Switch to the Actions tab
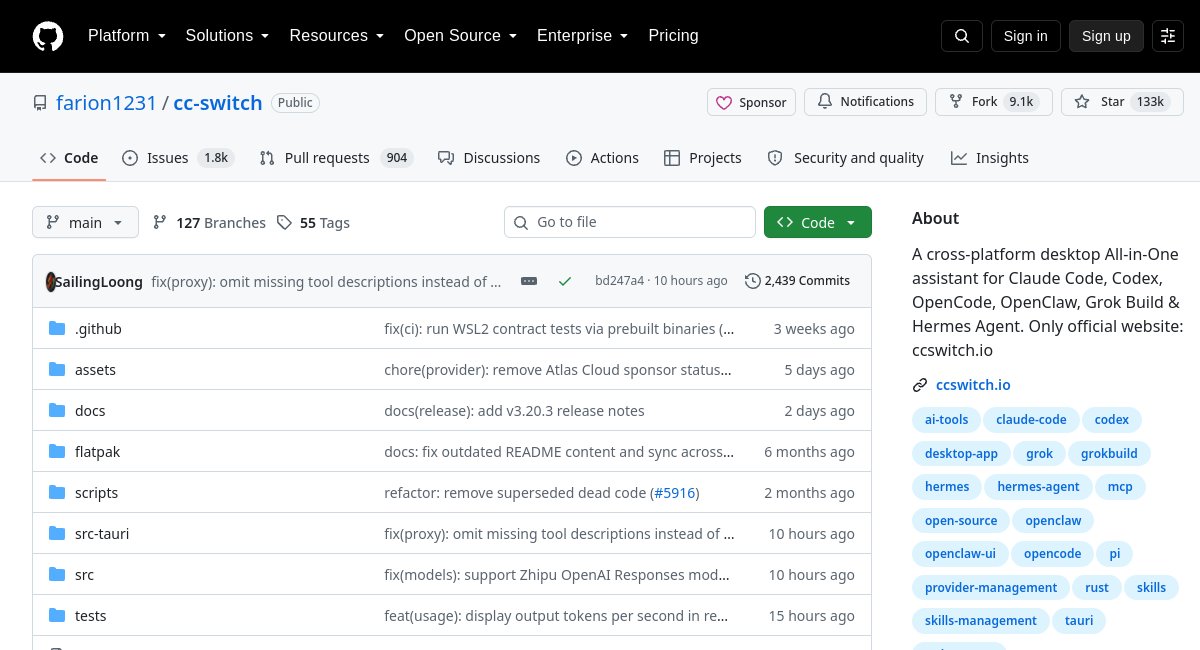Image resolution: width=1200 pixels, height=650 pixels. [602, 158]
